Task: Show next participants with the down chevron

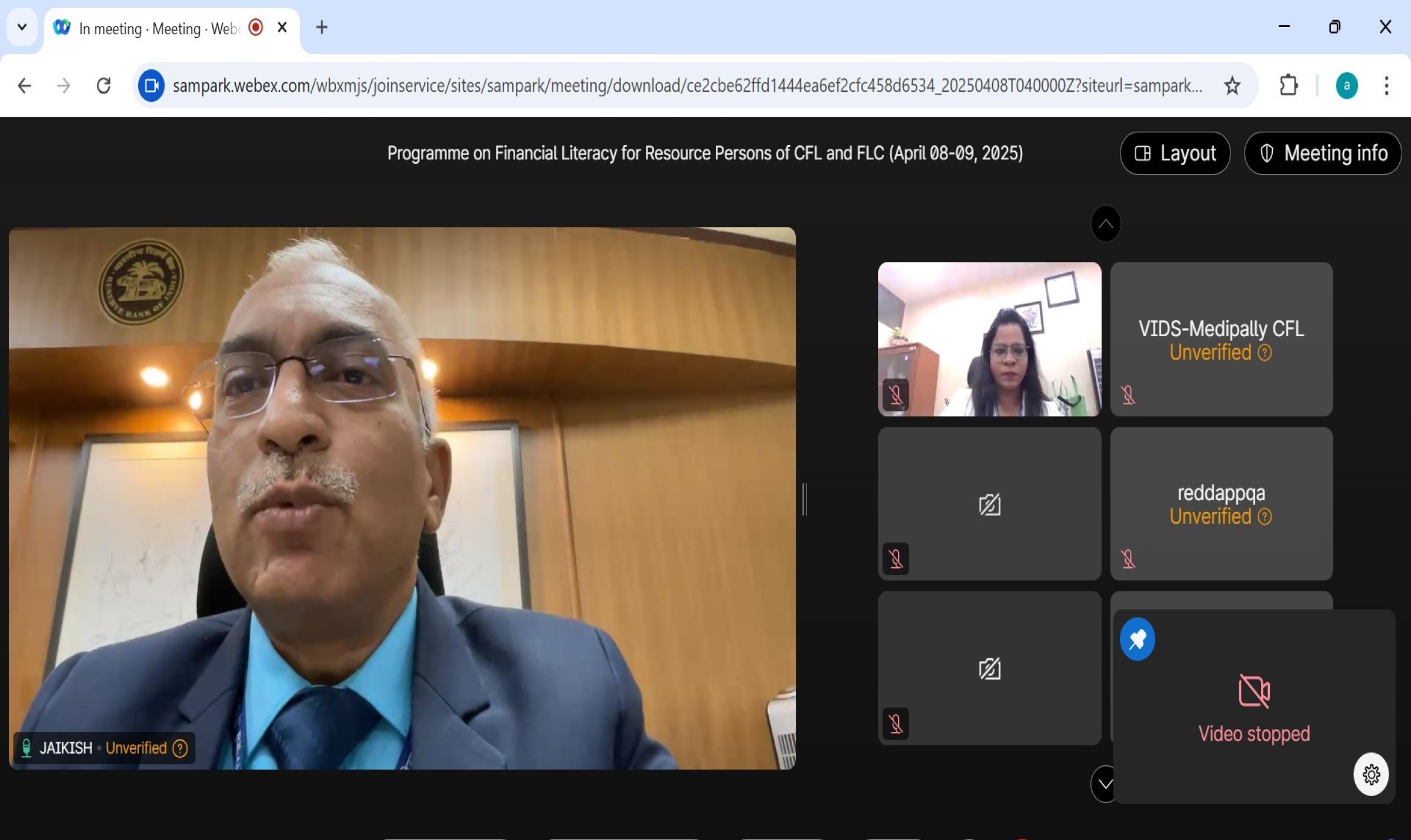Action: tap(1104, 784)
